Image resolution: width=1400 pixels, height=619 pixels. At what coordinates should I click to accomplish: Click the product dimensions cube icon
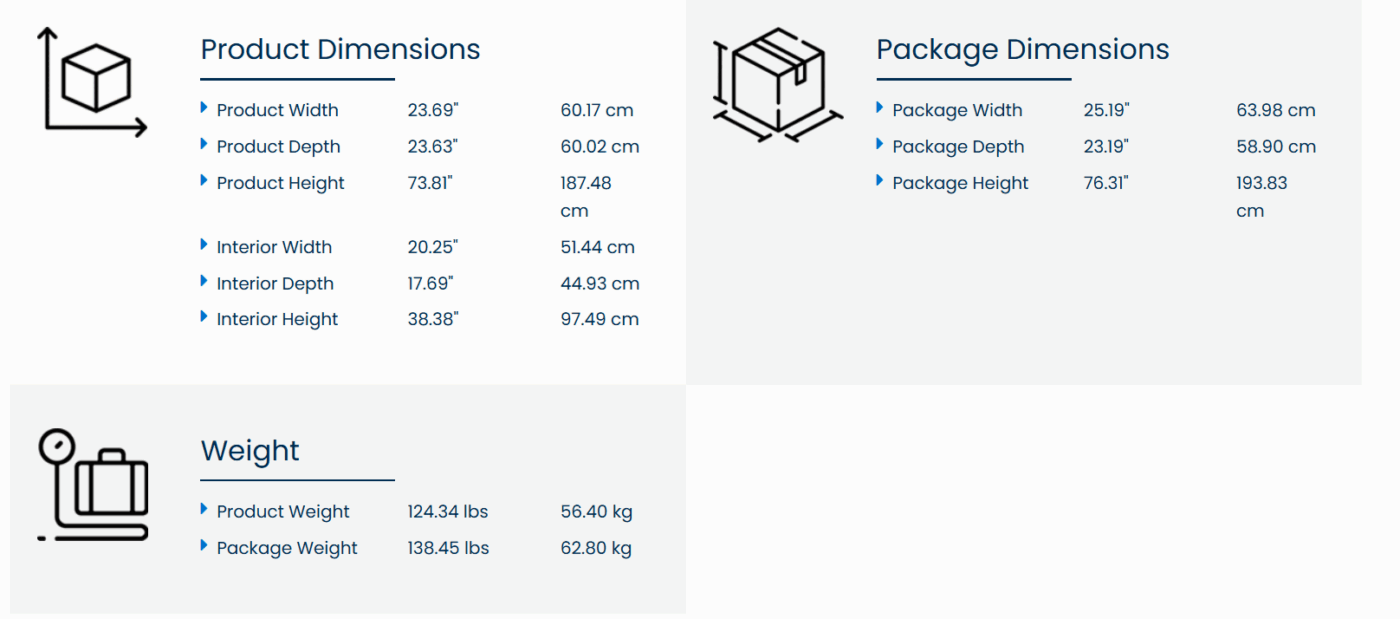tap(92, 80)
